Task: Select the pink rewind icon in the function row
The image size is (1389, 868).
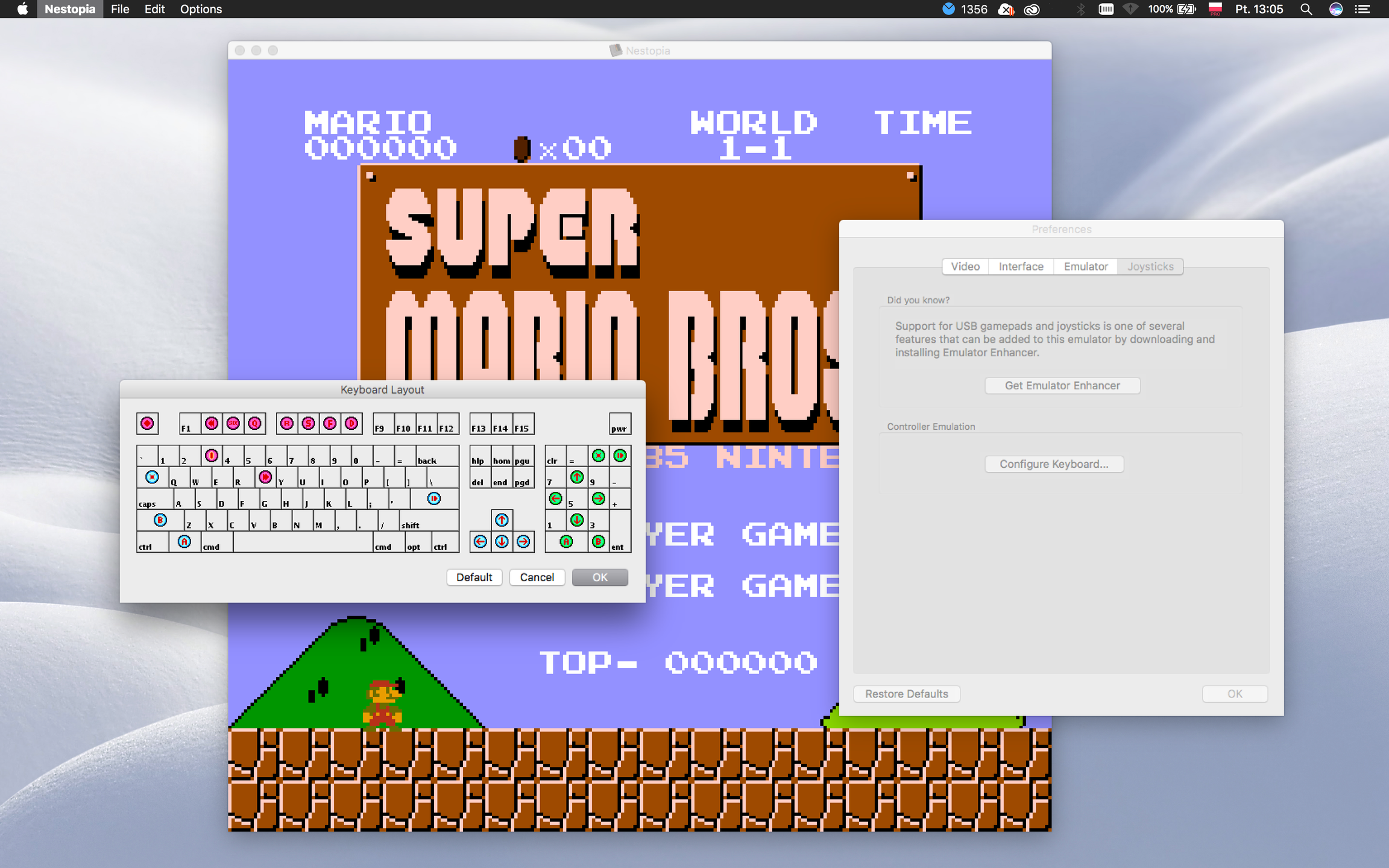Action: click(x=212, y=423)
